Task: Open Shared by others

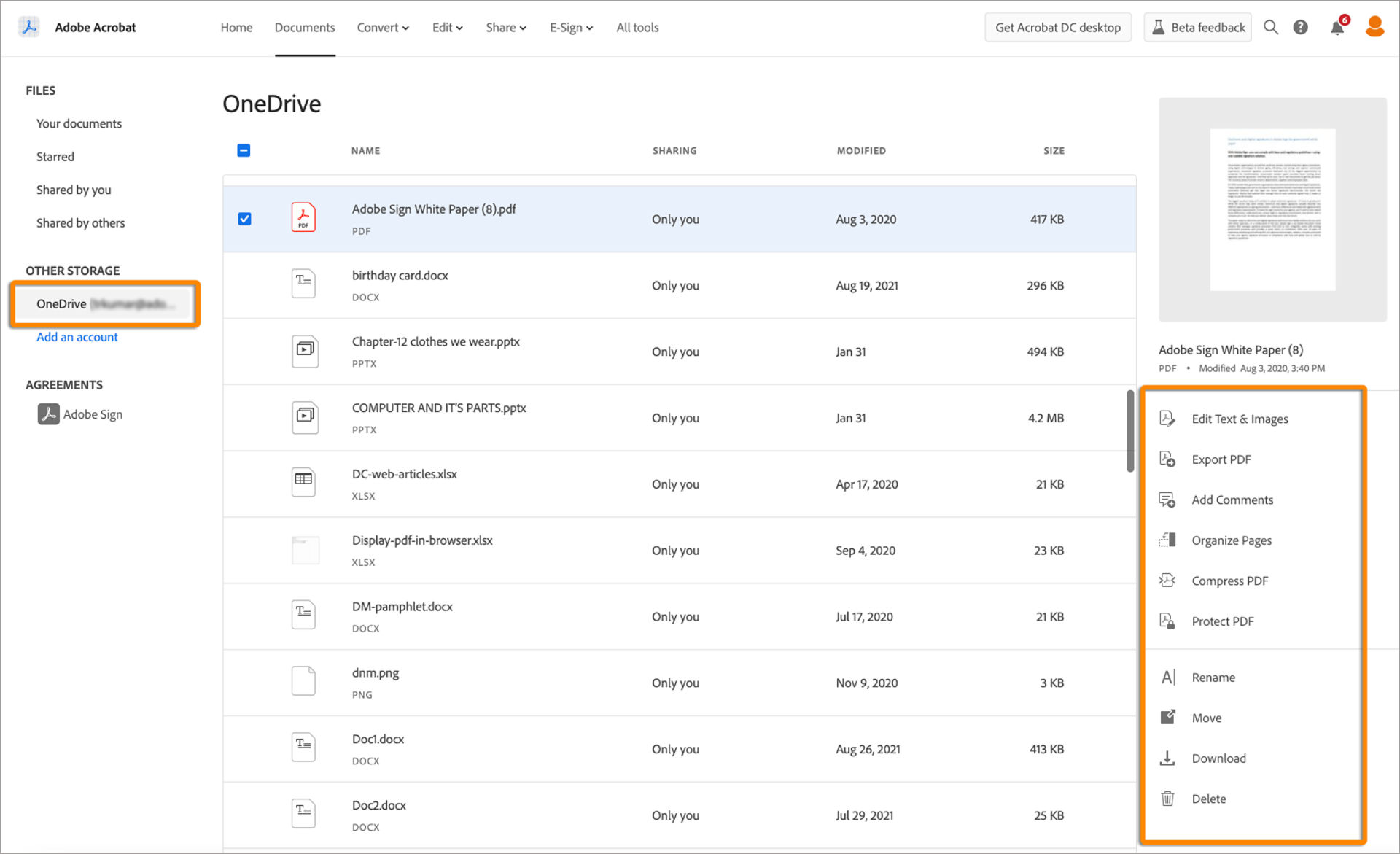Action: [80, 223]
